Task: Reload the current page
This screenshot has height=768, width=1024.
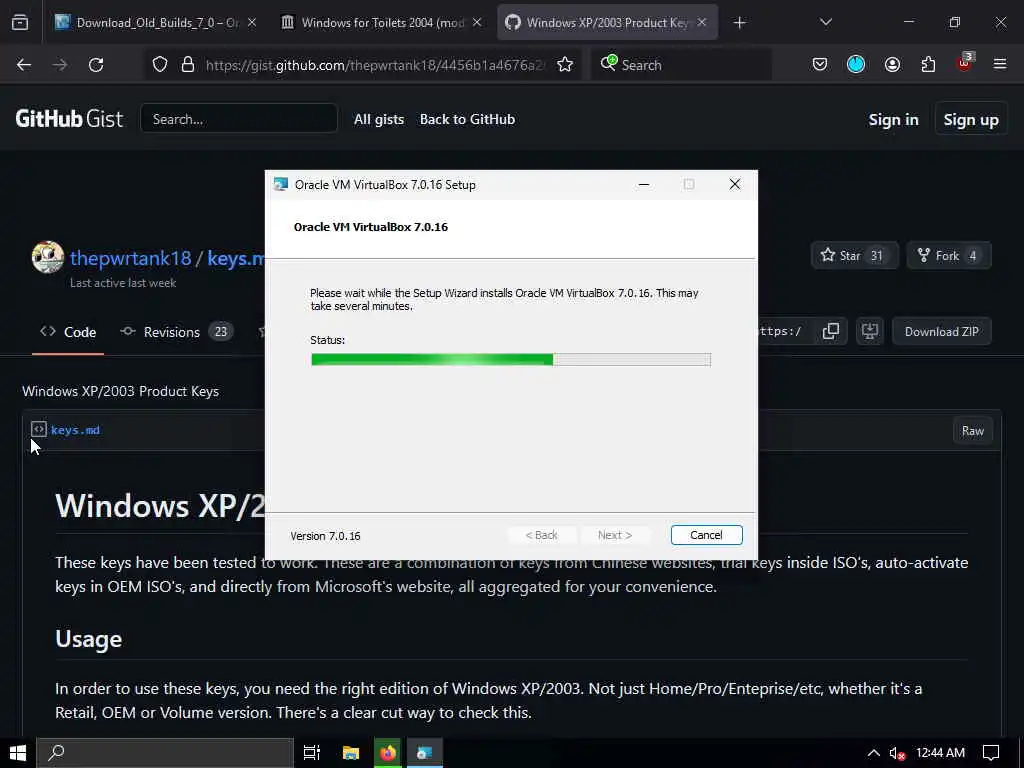Action: click(x=96, y=65)
